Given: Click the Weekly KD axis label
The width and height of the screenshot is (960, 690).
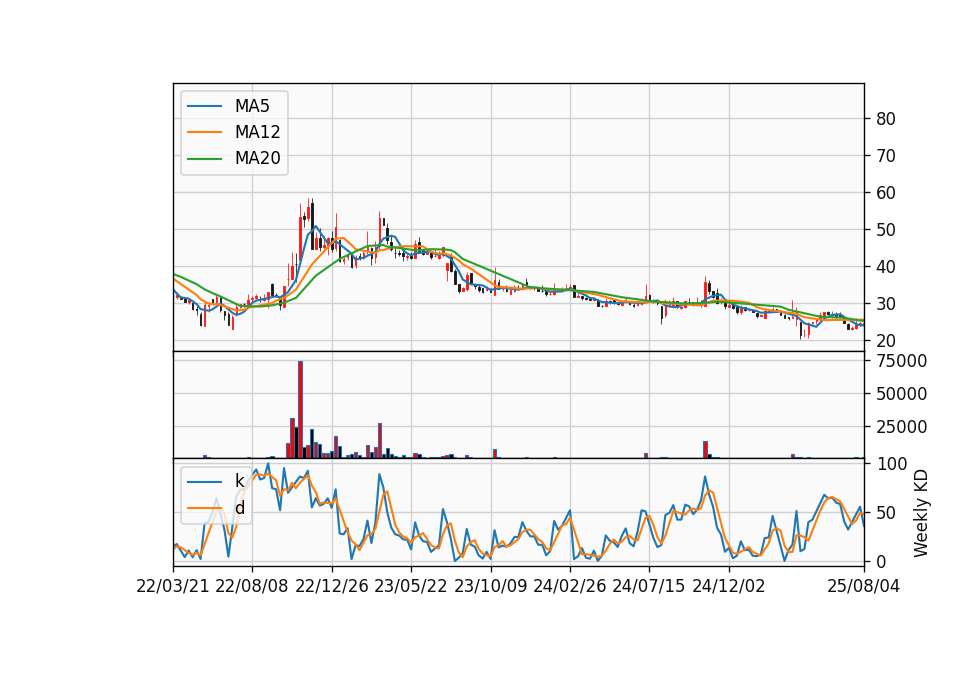Looking at the screenshot, I should click(920, 514).
